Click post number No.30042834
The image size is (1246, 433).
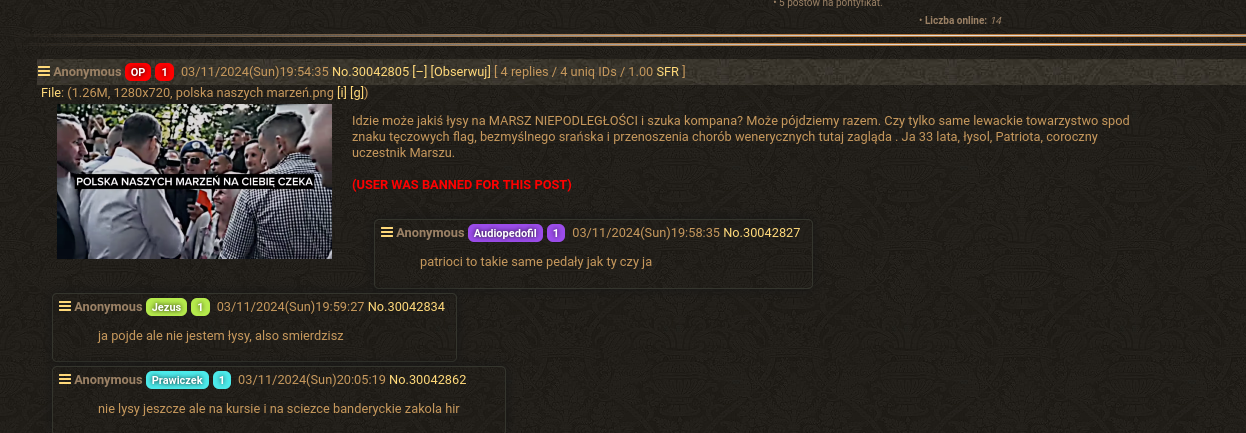406,307
